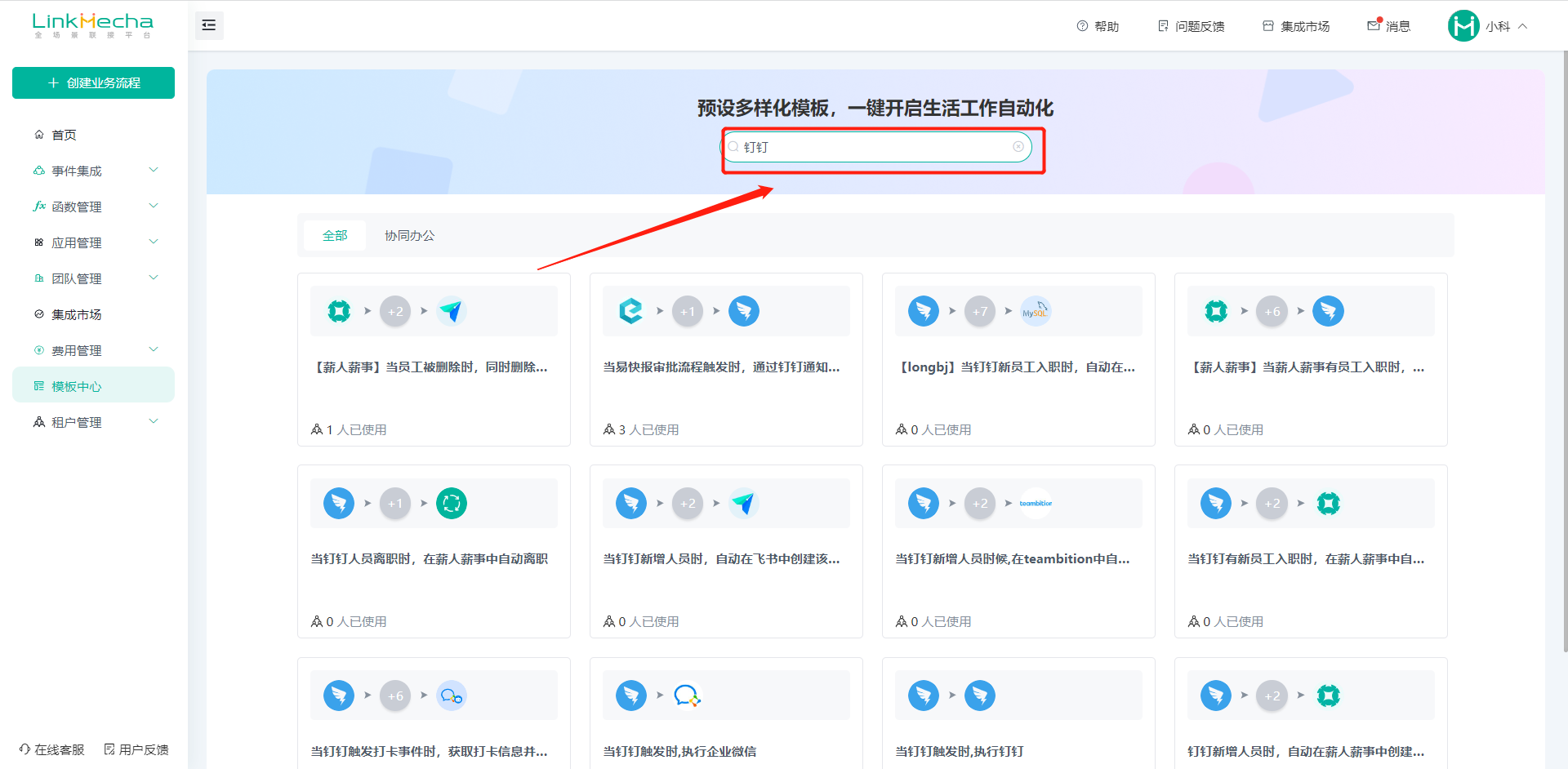Screen dimensions: 1568x769
Task: Open 集成市场 in top bar
Action: point(1296,26)
